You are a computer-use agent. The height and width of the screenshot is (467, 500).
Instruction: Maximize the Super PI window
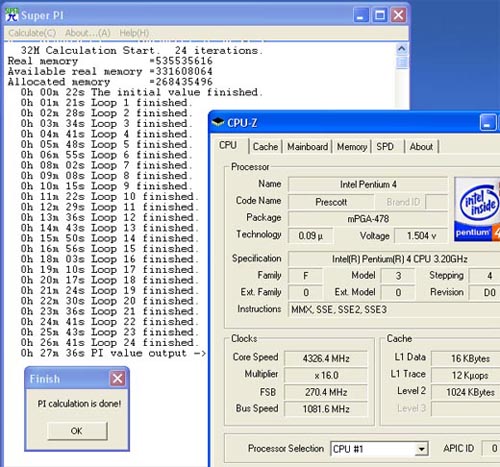380,15
